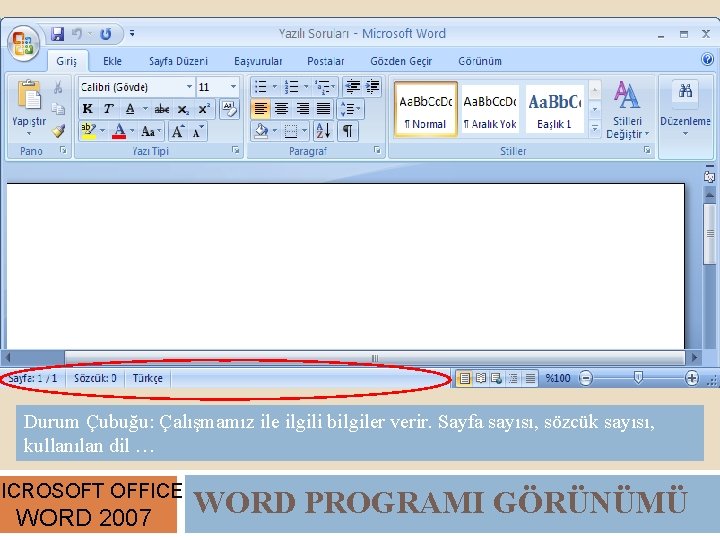Toggle bold K formatting
This screenshot has height=540, width=720.
87,109
